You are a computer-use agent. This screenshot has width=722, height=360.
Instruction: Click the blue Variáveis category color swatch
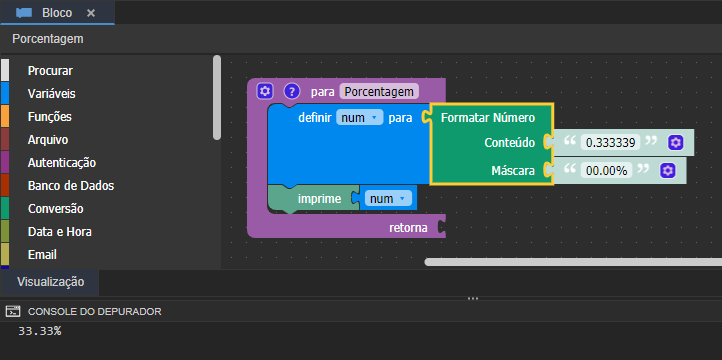[5, 94]
